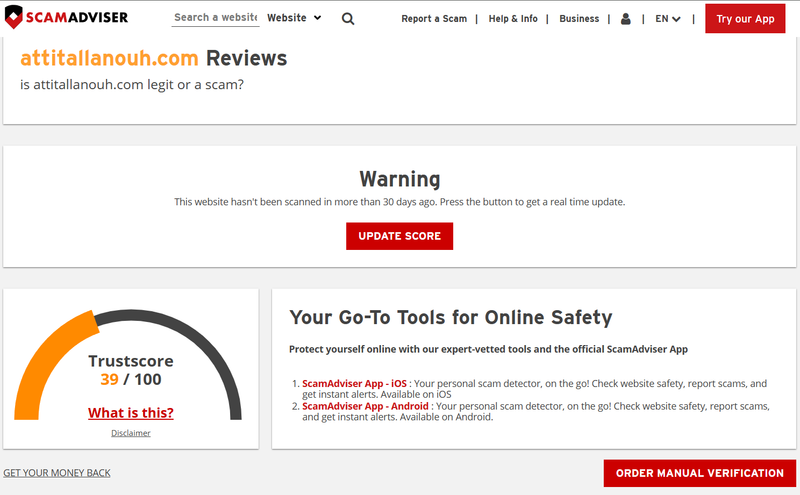The height and width of the screenshot is (495, 800).
Task: Open the GET YOUR MONEY BACK link
Action: (x=57, y=473)
